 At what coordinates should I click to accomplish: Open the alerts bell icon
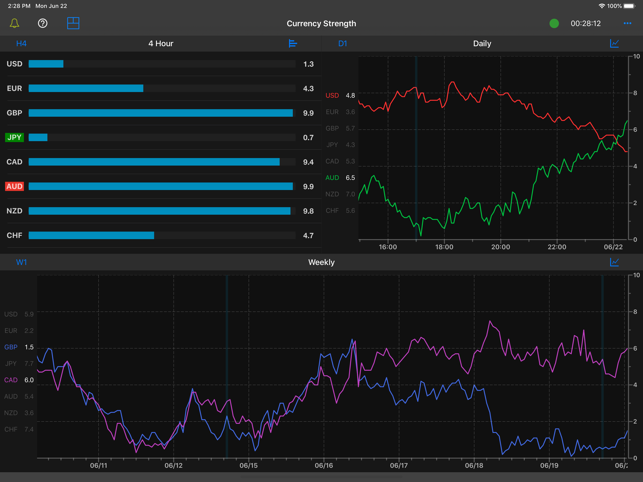tap(15, 23)
